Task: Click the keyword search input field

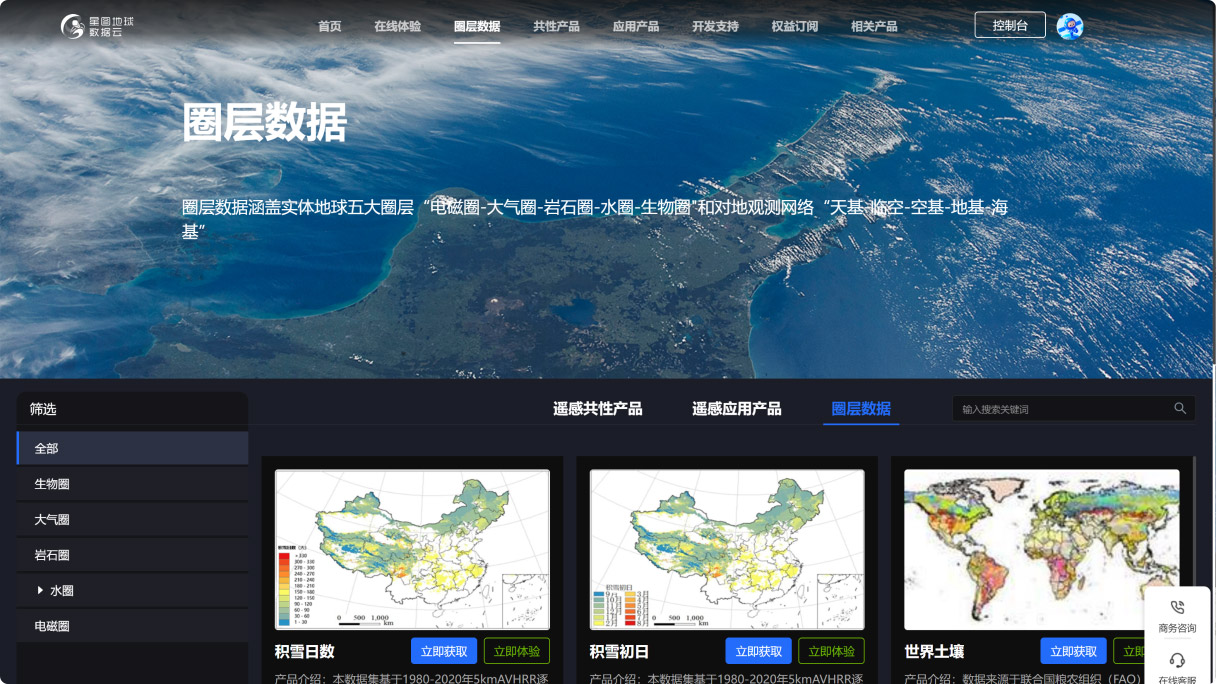Action: point(1060,409)
